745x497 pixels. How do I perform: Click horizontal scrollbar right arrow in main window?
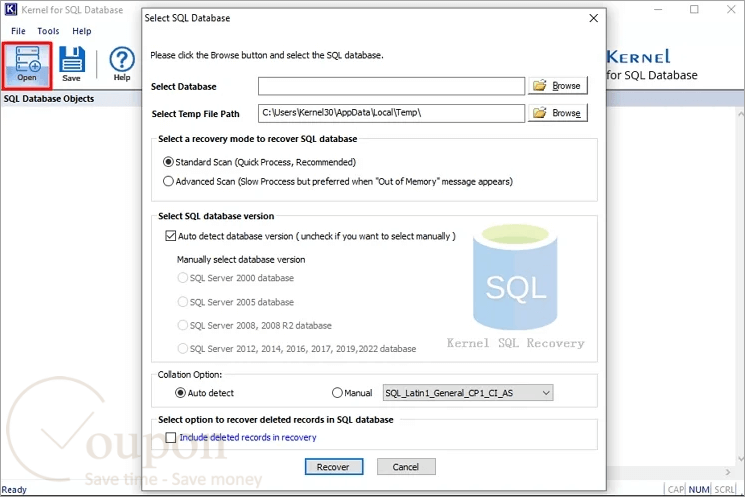click(x=727, y=472)
